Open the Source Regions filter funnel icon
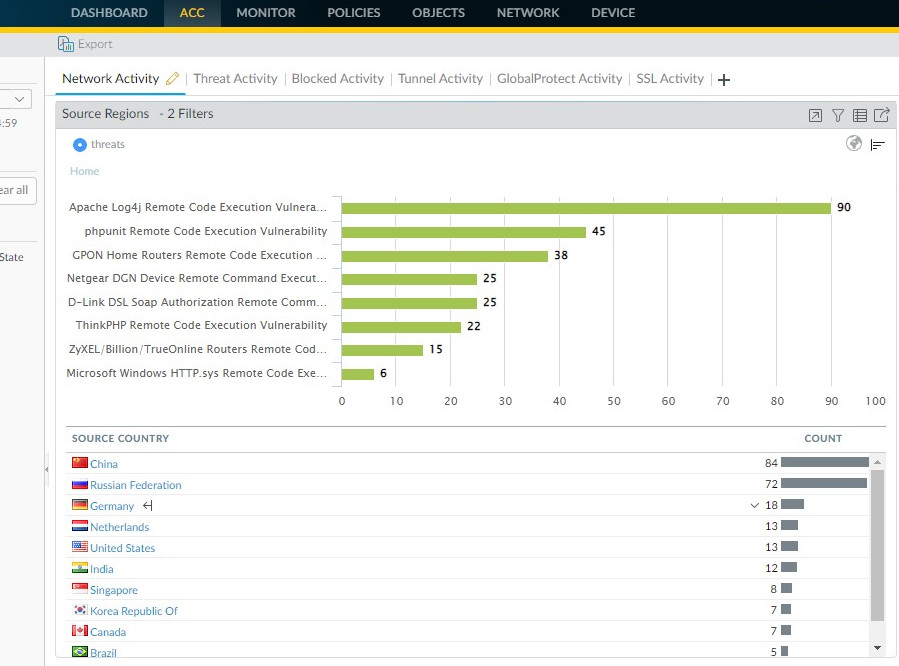 coord(838,115)
